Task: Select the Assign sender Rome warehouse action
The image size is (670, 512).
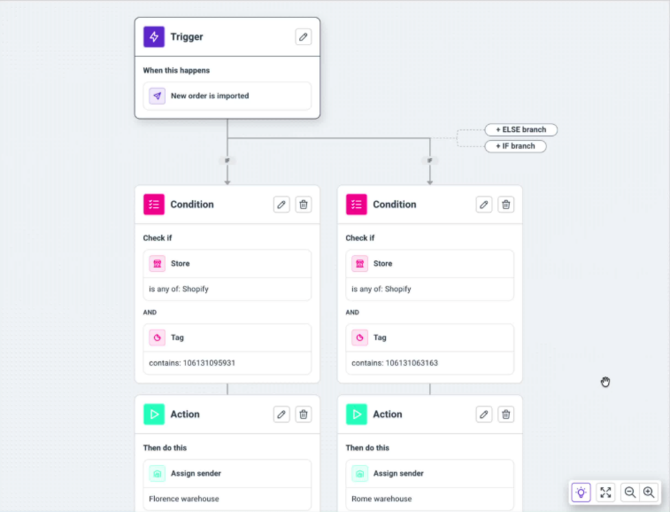Action: tap(430, 485)
